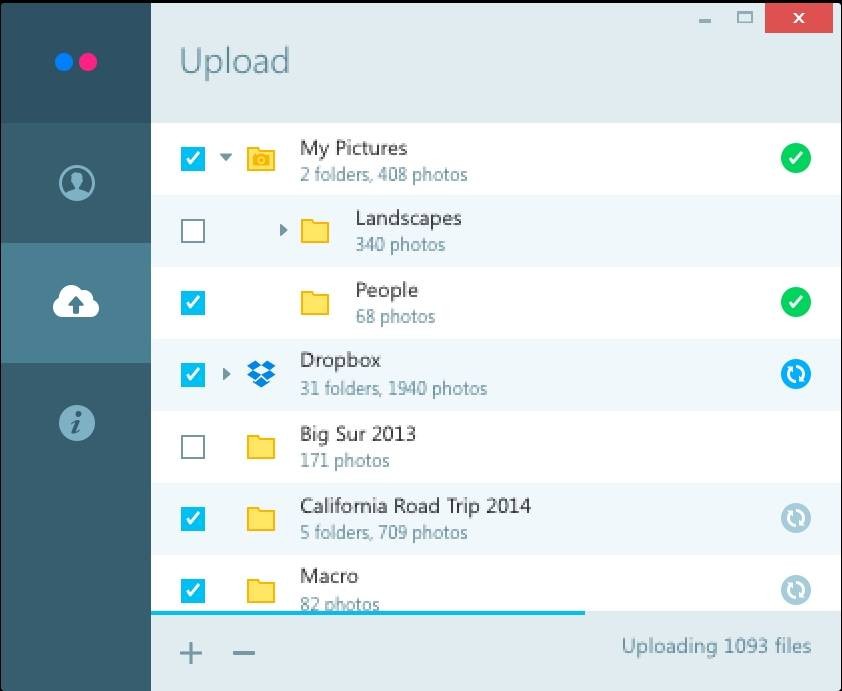
Task: Select the cloud upload sidebar icon
Action: [76, 302]
